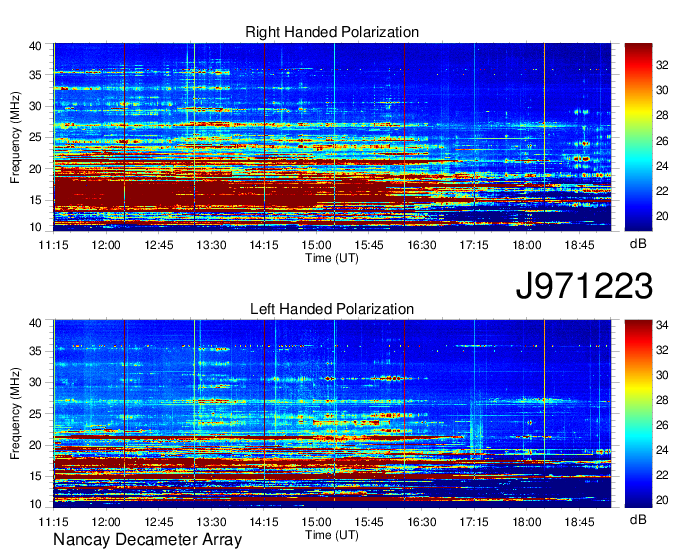The width and height of the screenshot is (680, 552).
Task: Click the 20 MHz tick on Left Handed plot
Action: point(35,445)
